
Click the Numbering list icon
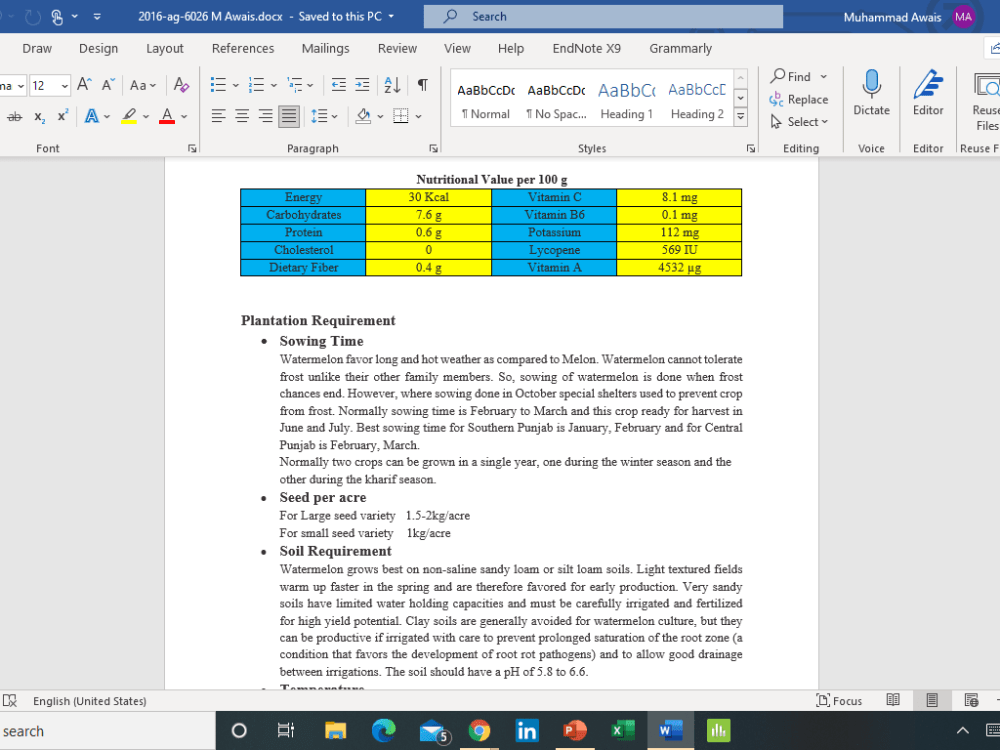[x=256, y=85]
